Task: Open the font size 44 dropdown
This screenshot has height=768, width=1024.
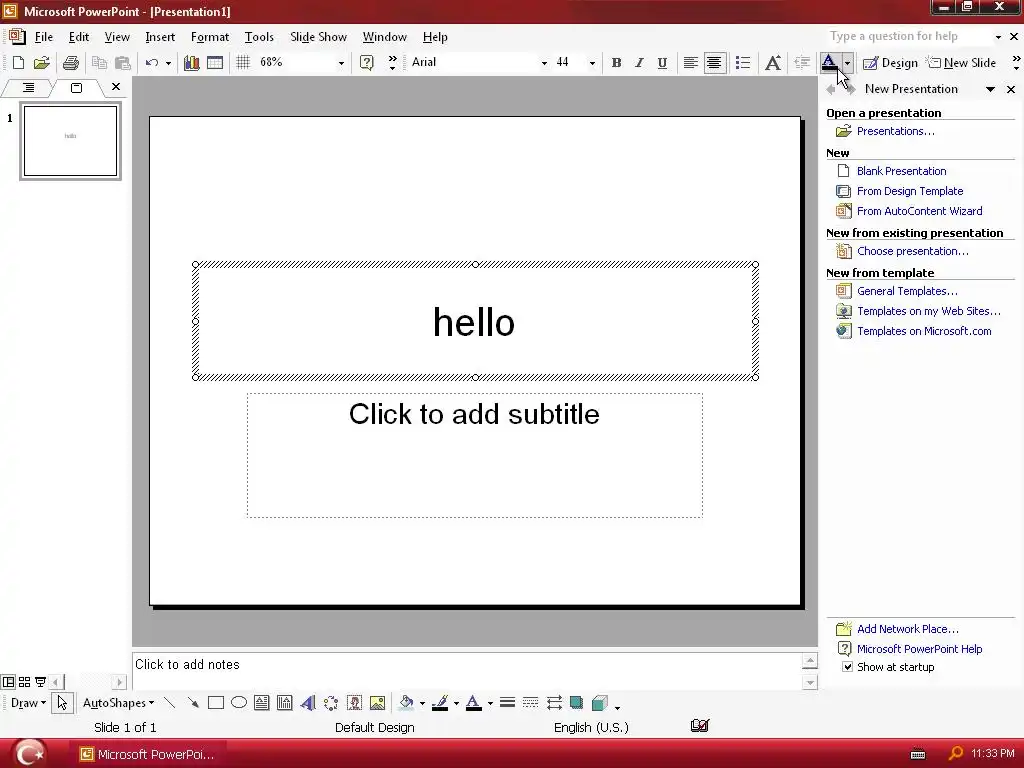Action: point(592,63)
